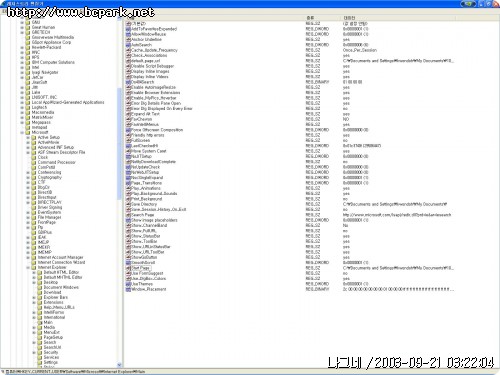
Task: Expand the Internet Account Manager node
Action: coord(28,257)
